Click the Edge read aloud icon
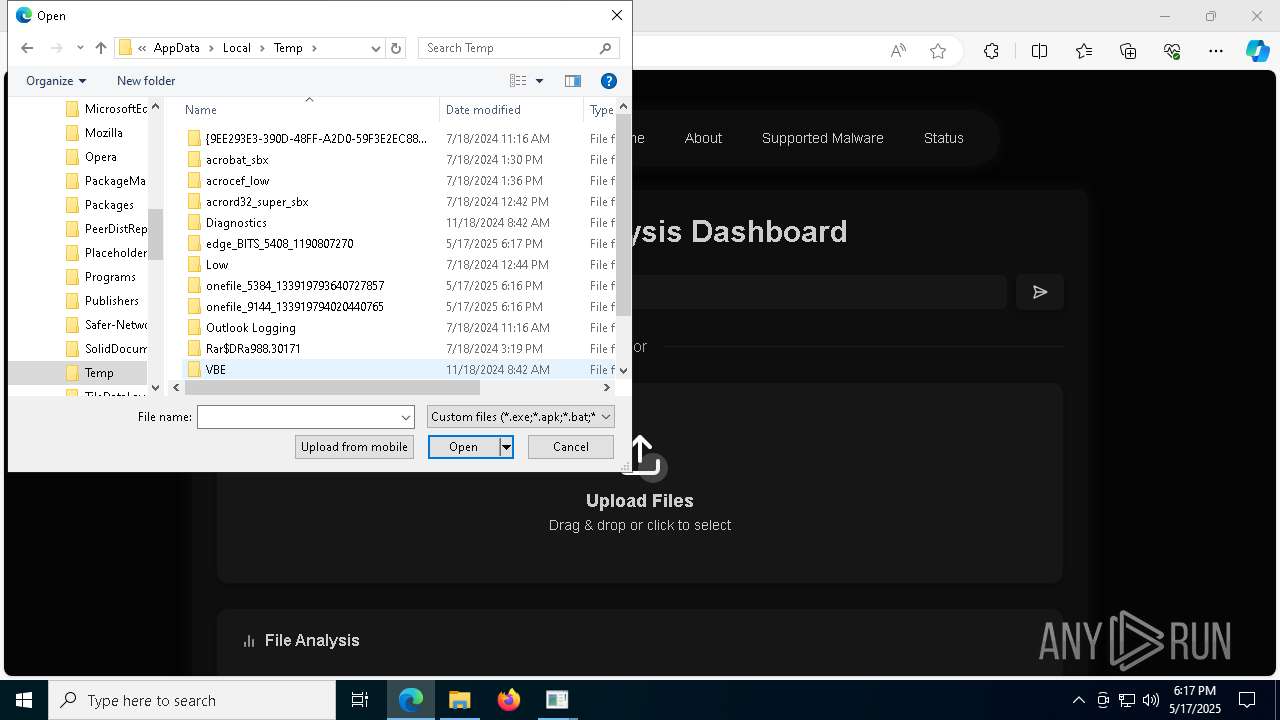The width and height of the screenshot is (1280, 720). coord(898,51)
